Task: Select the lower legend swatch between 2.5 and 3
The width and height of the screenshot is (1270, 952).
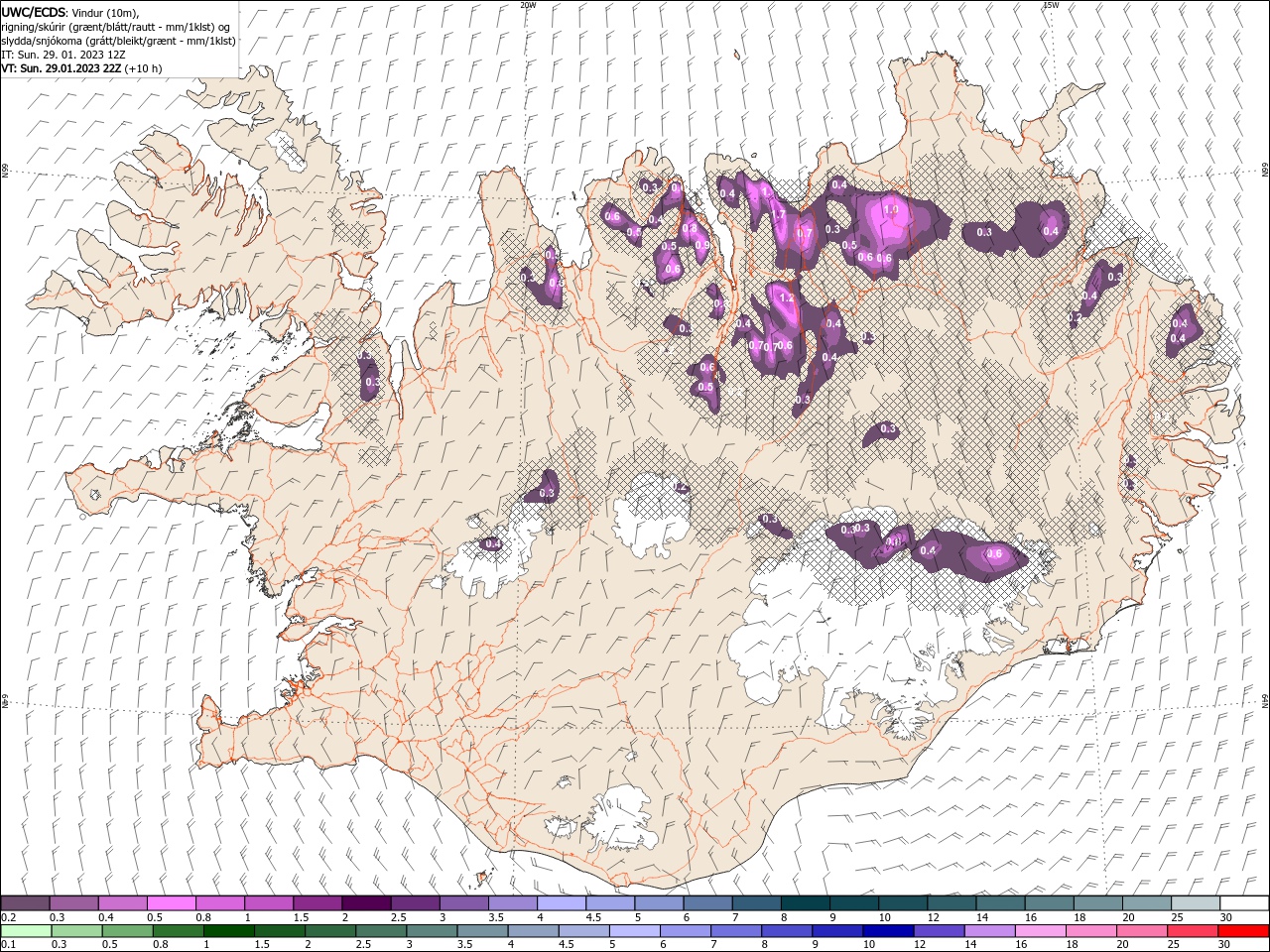Action: [381, 931]
